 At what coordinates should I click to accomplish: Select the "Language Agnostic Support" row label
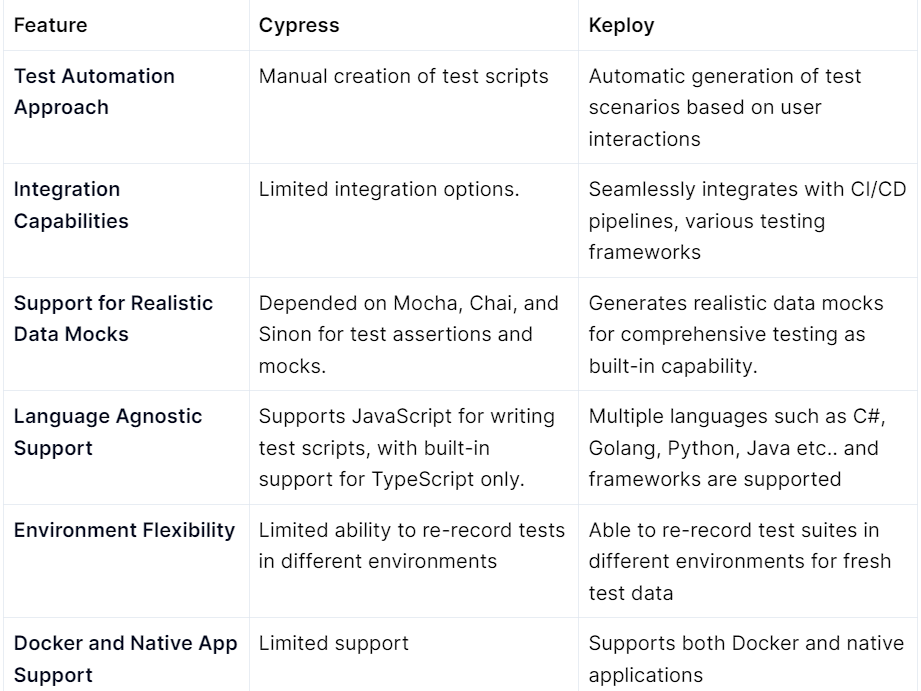[108, 432]
